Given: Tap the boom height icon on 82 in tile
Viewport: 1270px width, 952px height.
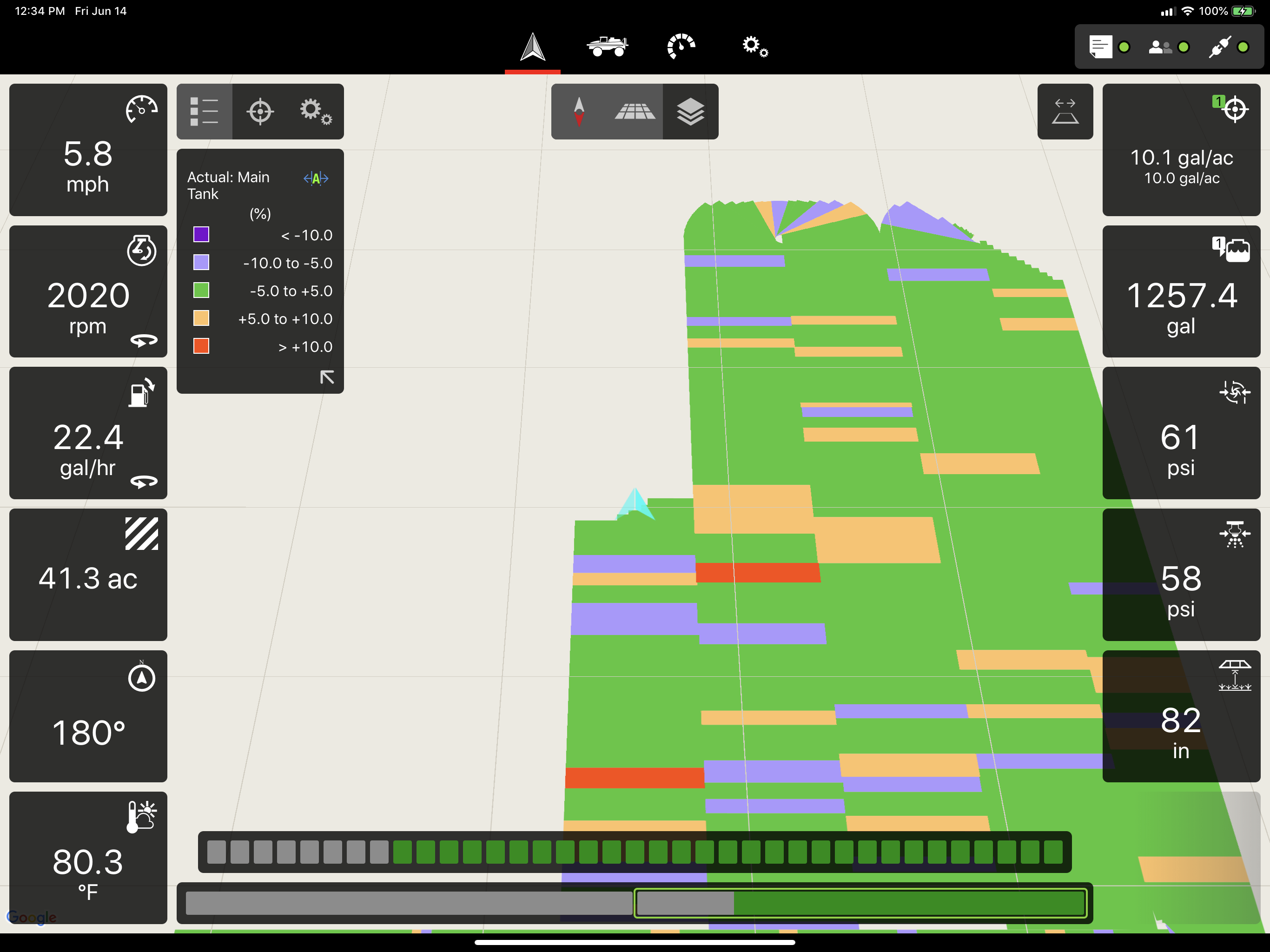Looking at the screenshot, I should pos(1234,675).
